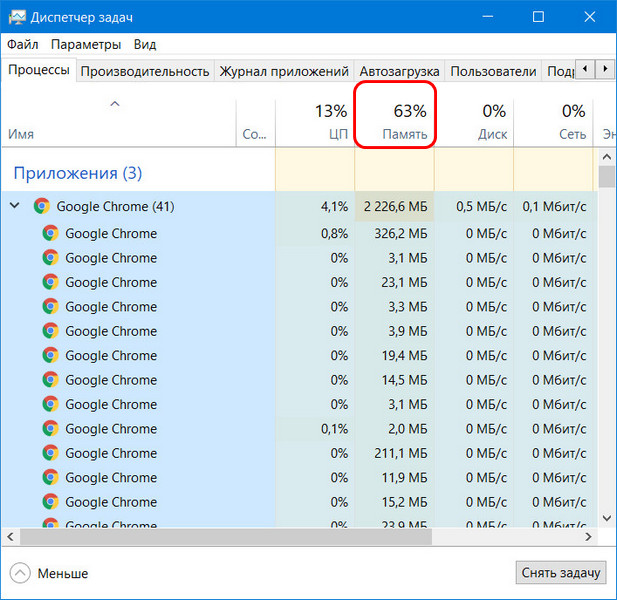Switch to the Производительность tab
Image resolution: width=617 pixels, height=600 pixels.
(x=145, y=71)
